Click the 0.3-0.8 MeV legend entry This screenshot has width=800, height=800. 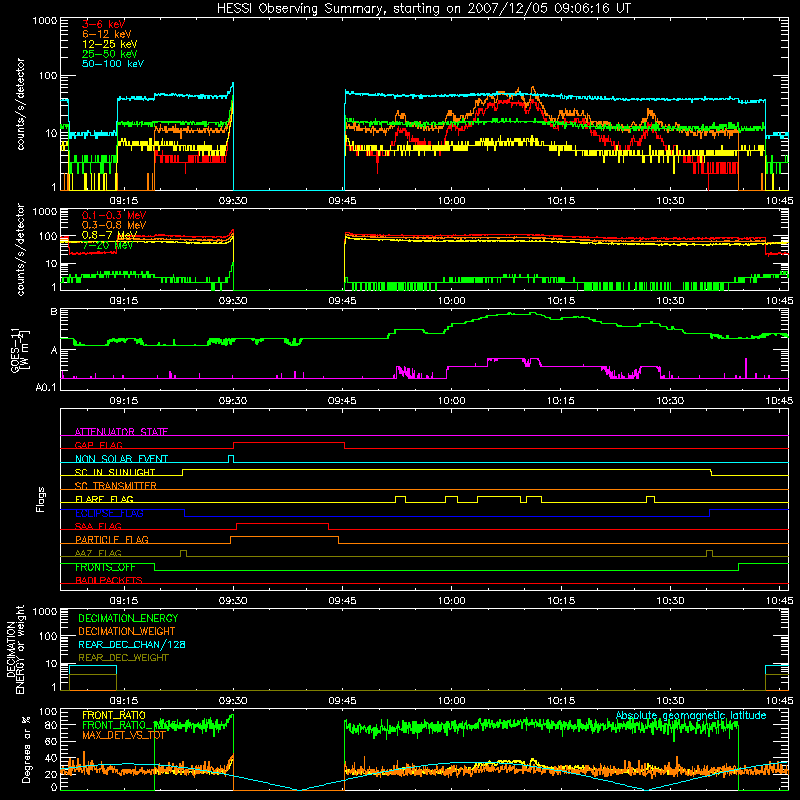114,225
